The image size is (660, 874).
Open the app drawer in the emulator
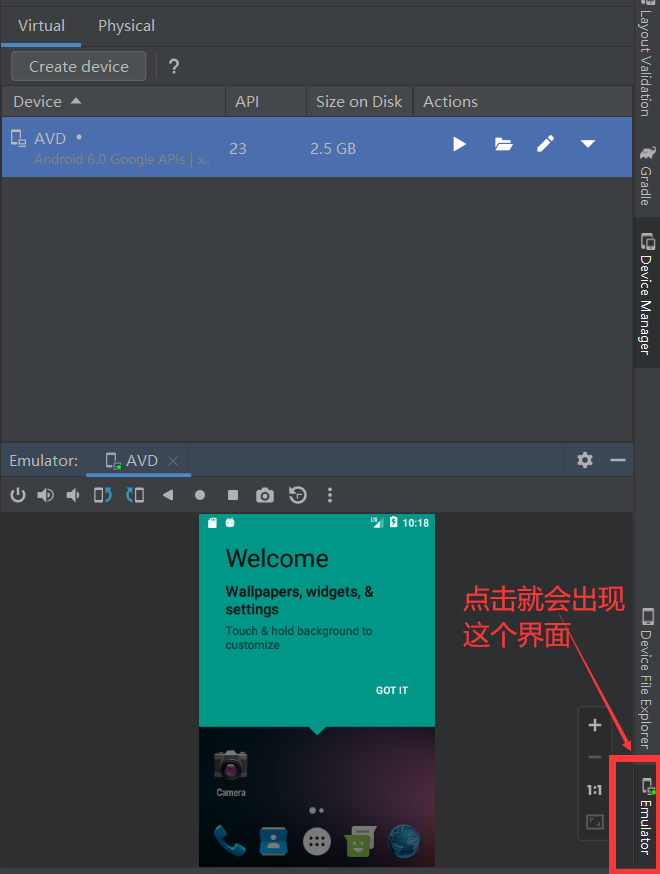click(x=317, y=841)
